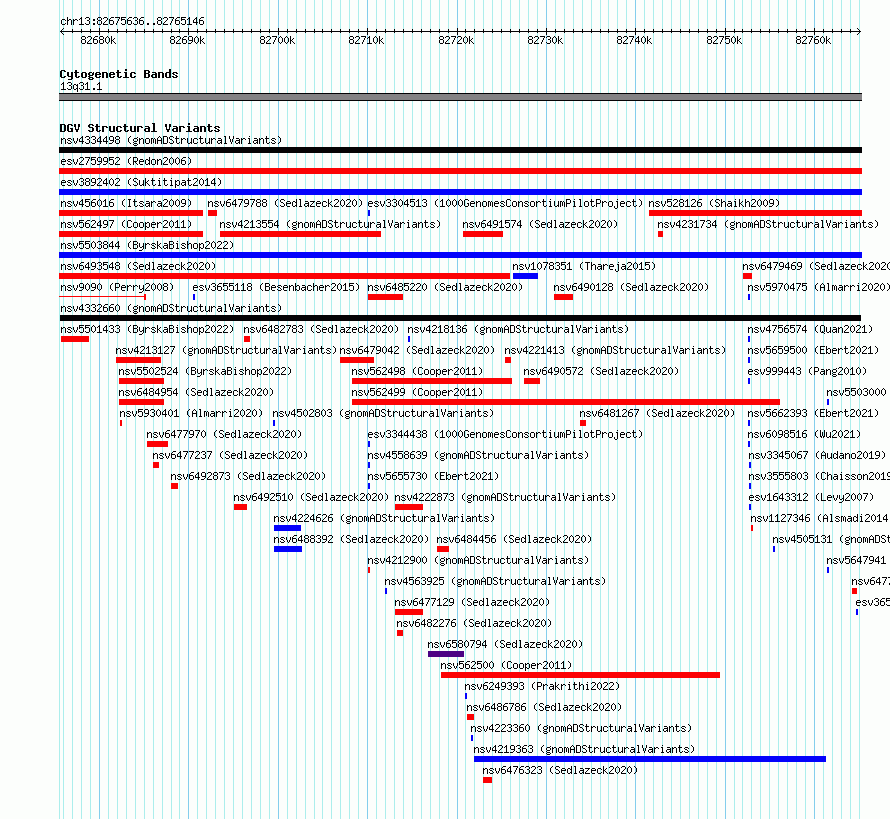
Task: Select nsv4558639 gnomADStructuralVariants label
Action: point(478,455)
